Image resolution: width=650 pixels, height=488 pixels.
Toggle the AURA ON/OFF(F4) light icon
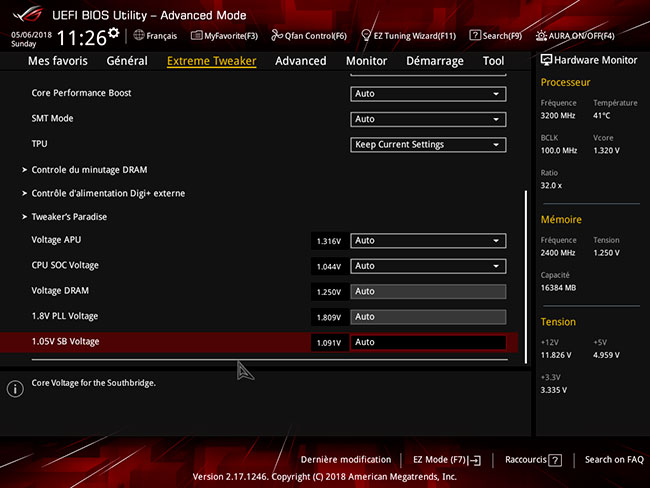(541, 36)
